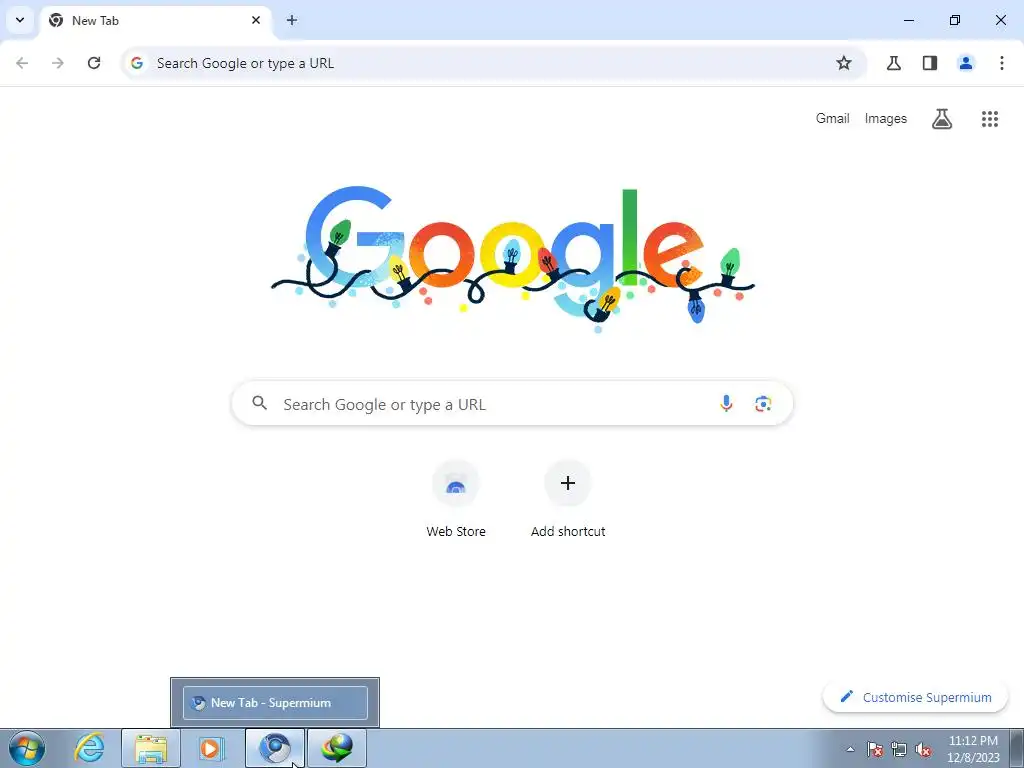Focus the Google search box on page
Viewport: 1024px width, 768px height.
point(513,403)
